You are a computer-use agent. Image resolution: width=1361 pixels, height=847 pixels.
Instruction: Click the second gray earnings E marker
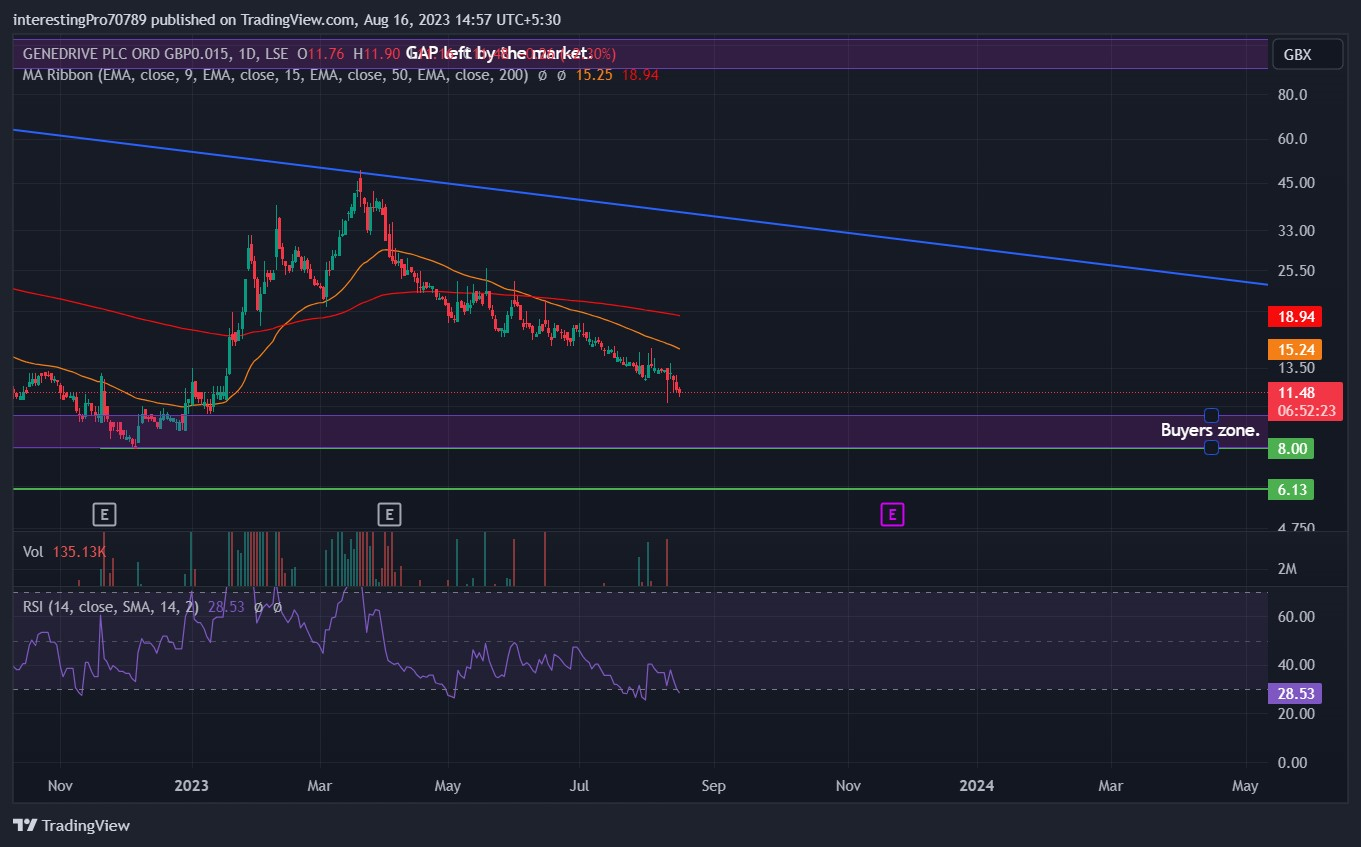tap(389, 515)
